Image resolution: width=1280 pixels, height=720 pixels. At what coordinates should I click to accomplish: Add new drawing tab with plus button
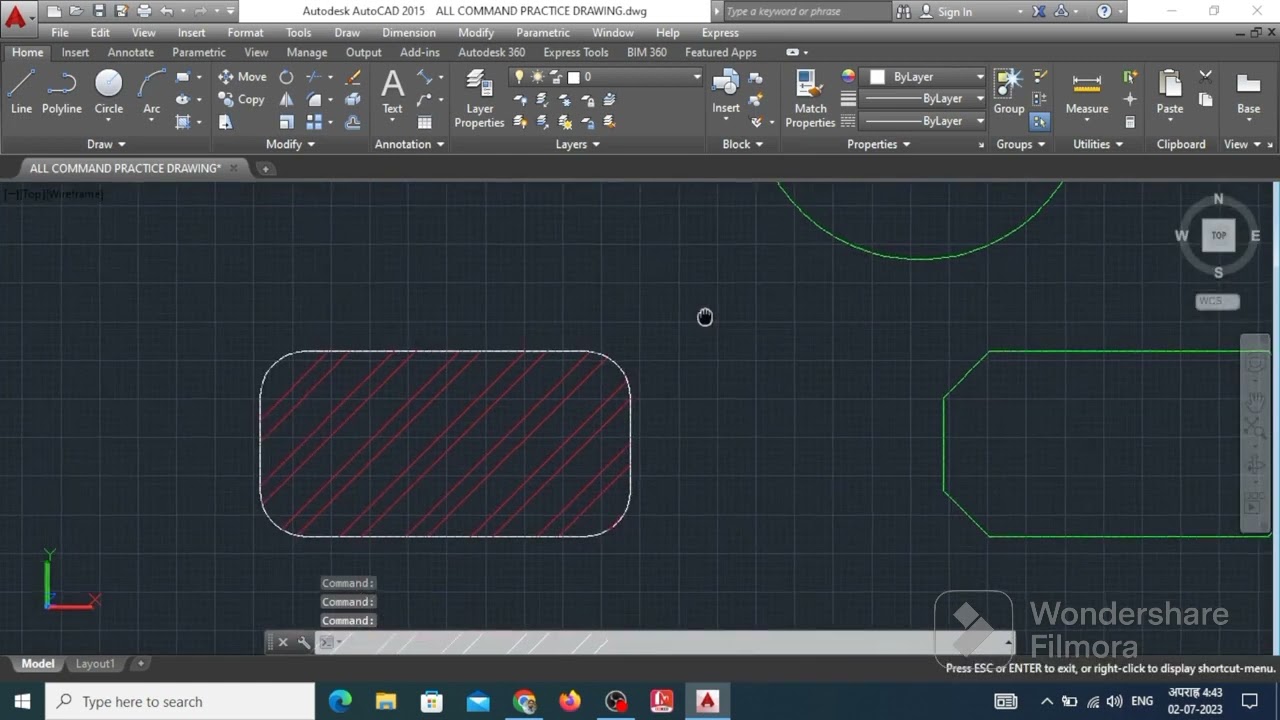point(266,168)
